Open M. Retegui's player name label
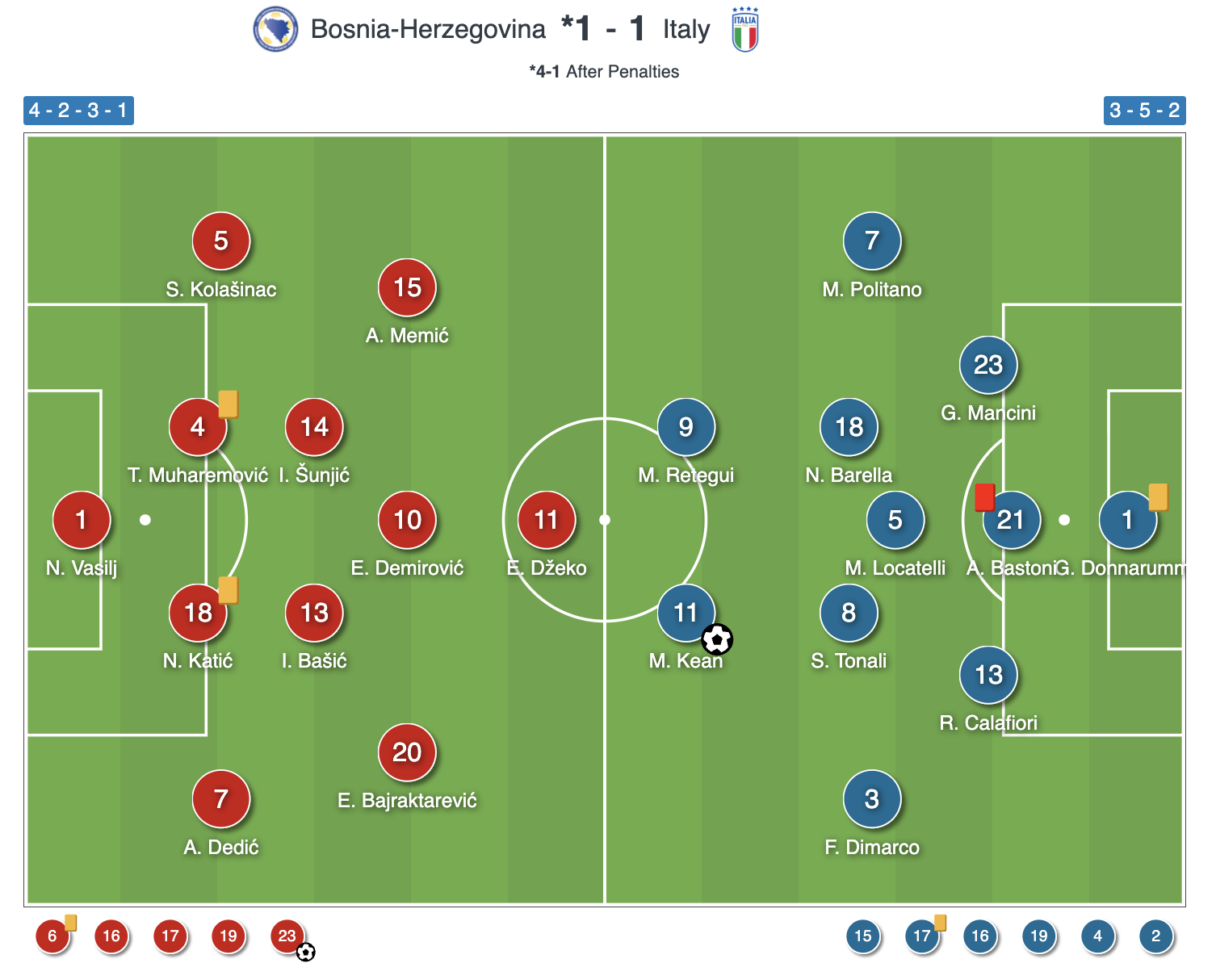1216x980 pixels. tap(686, 475)
